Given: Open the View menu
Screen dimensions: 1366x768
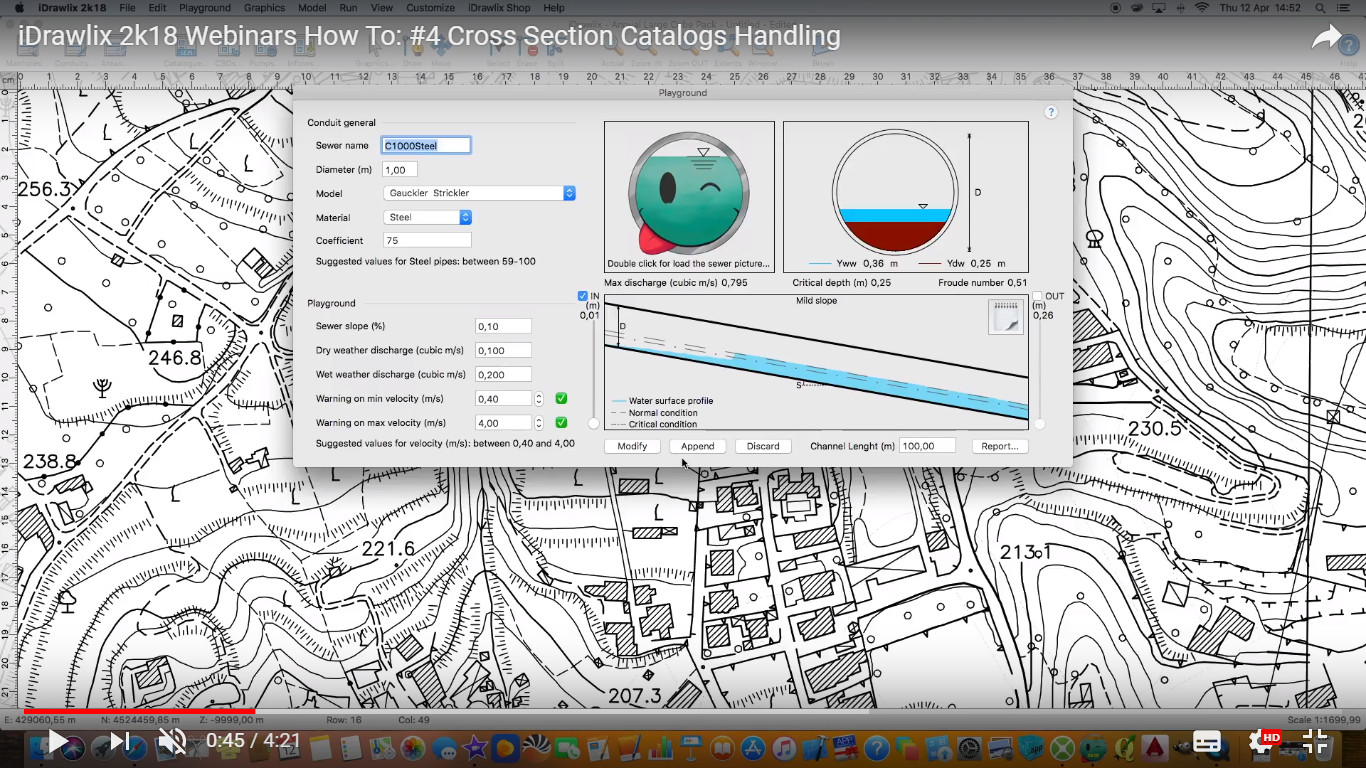Looking at the screenshot, I should [x=381, y=8].
